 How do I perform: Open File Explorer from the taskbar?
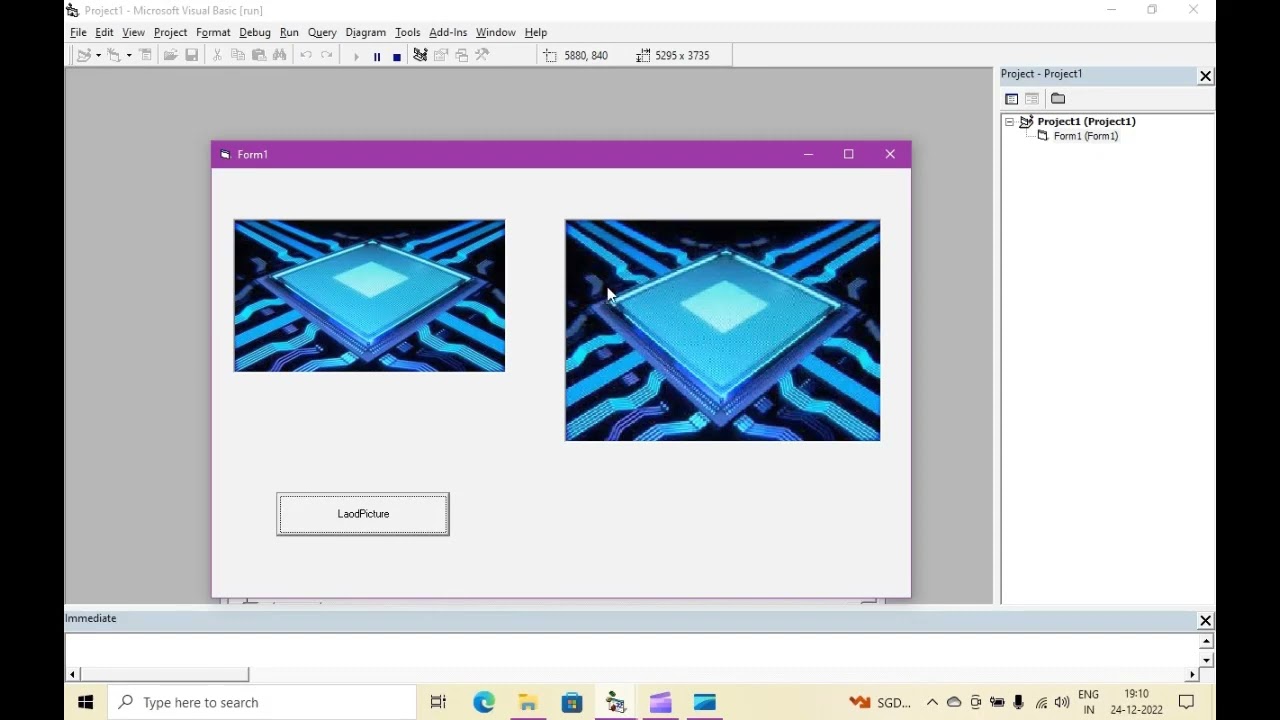coord(528,703)
